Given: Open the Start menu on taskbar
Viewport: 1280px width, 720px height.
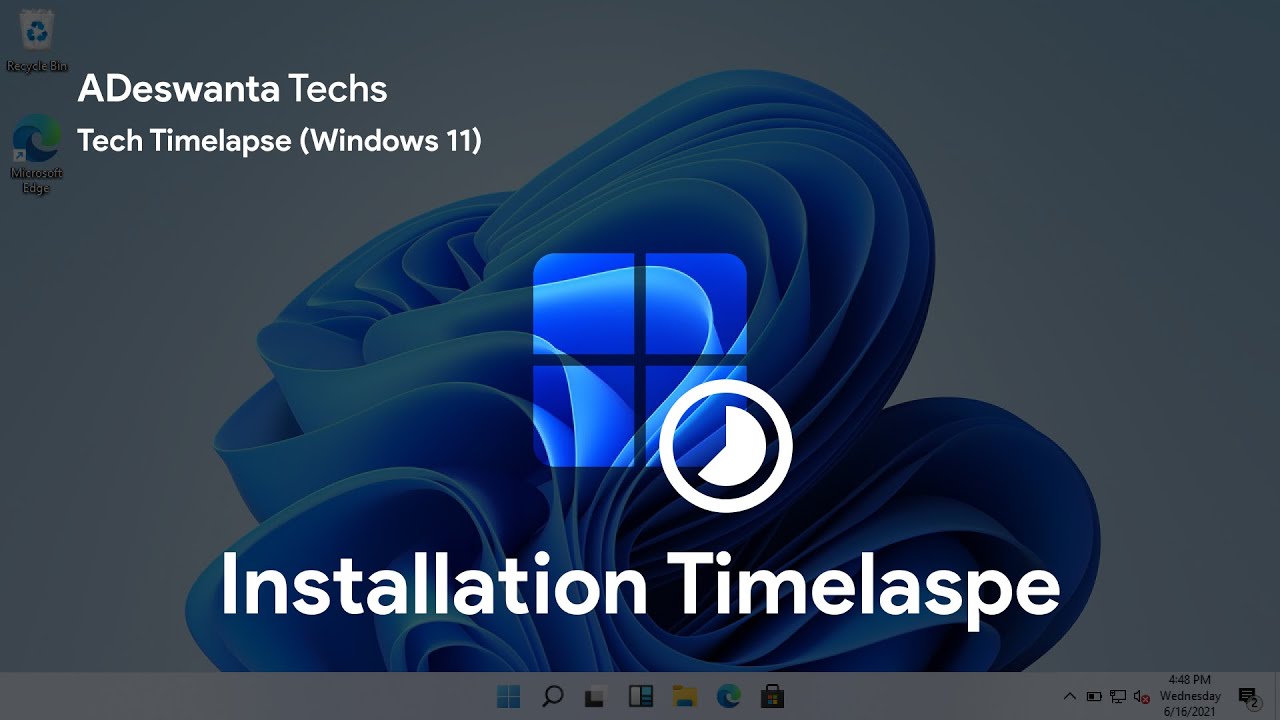Looking at the screenshot, I should click(x=508, y=696).
